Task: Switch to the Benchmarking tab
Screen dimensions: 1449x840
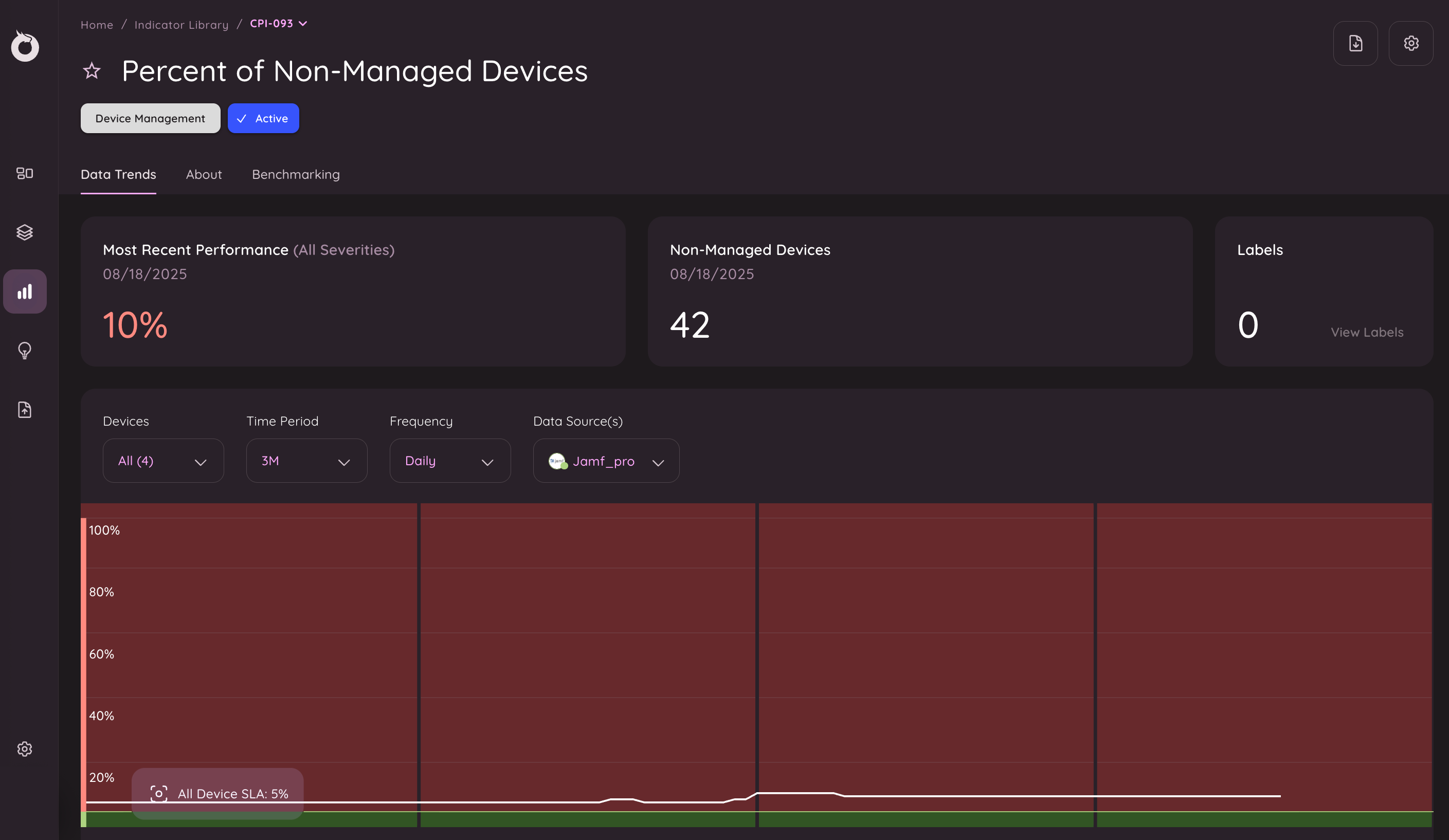Action: (296, 175)
